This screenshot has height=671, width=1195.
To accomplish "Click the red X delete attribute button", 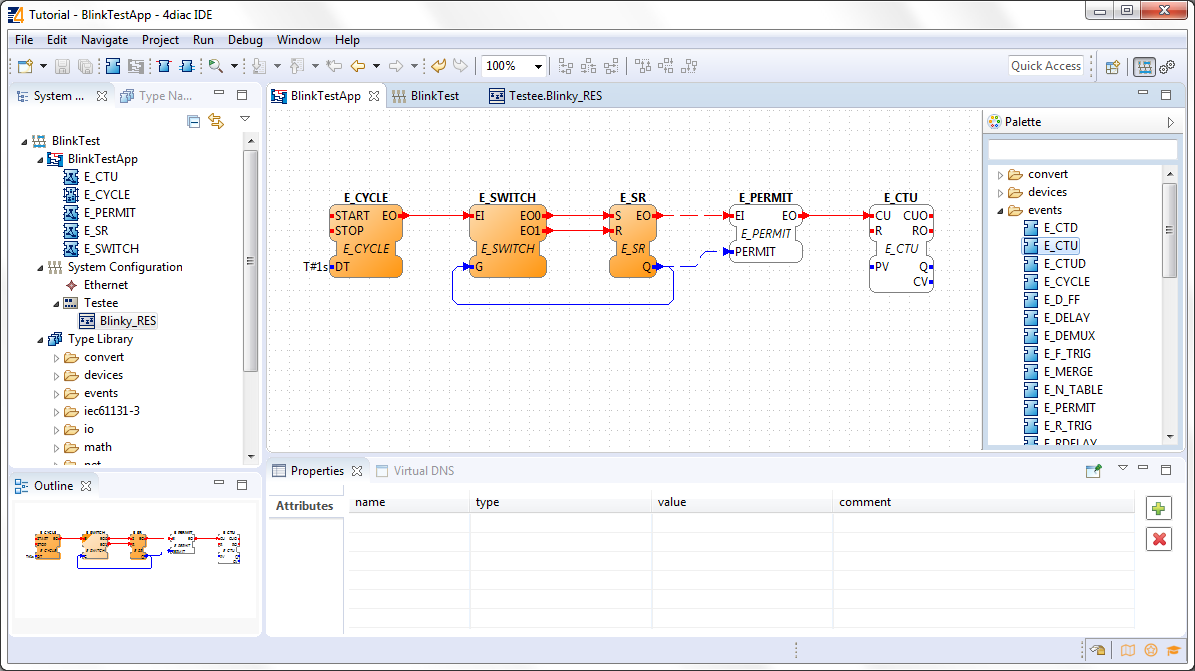I will [x=1159, y=539].
